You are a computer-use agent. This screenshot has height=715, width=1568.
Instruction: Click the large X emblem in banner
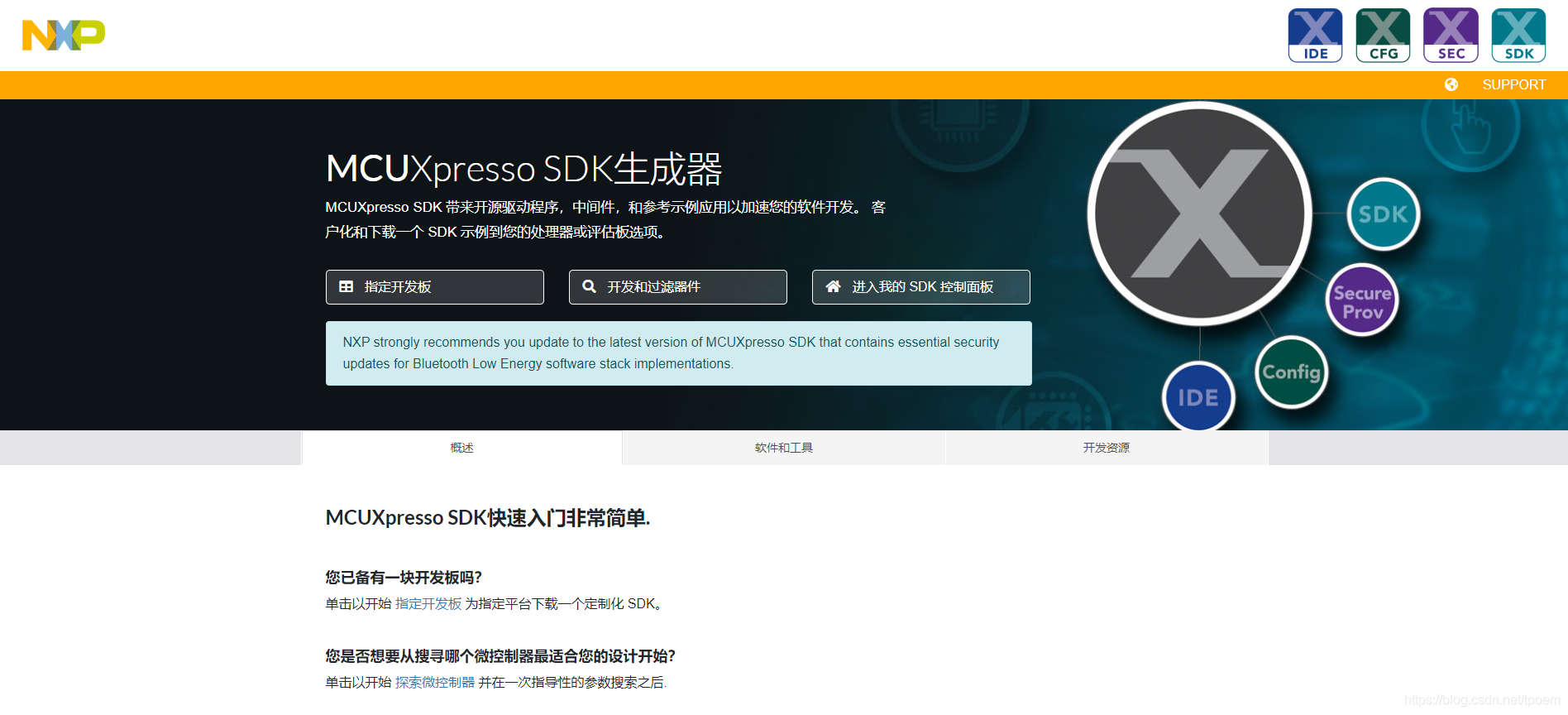[x=1200, y=214]
